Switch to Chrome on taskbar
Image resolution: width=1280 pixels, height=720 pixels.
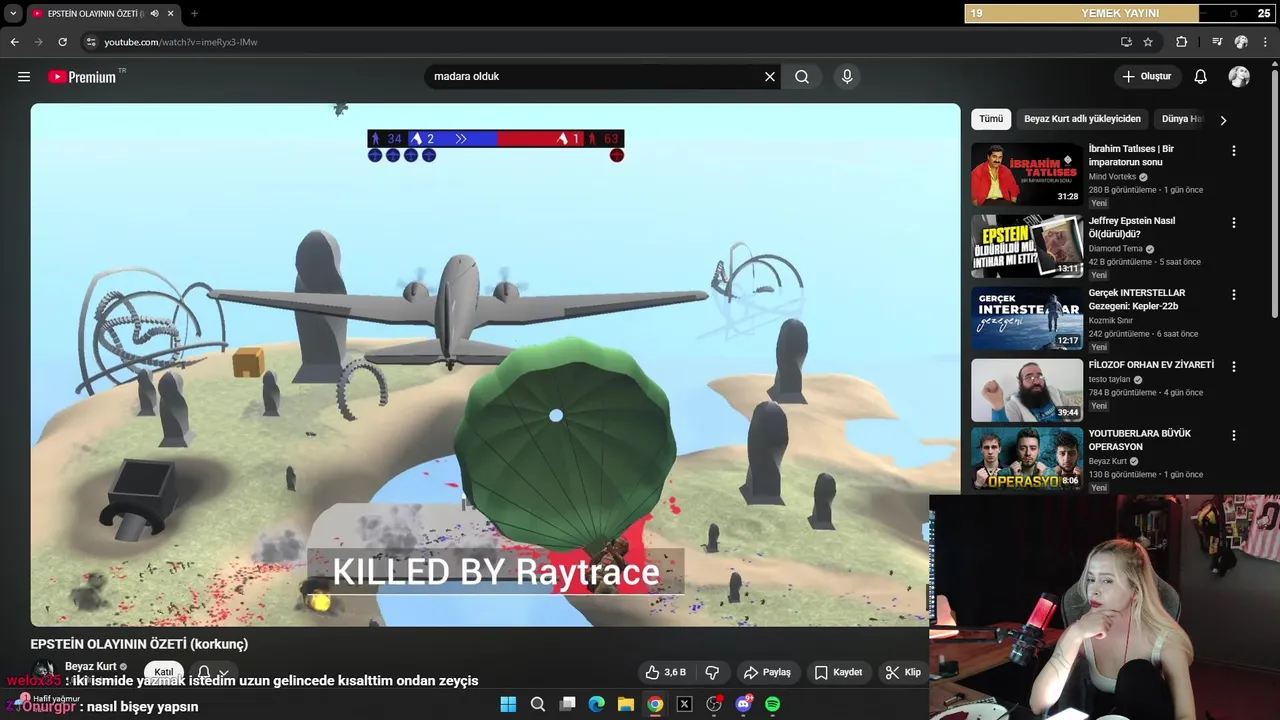[655, 704]
